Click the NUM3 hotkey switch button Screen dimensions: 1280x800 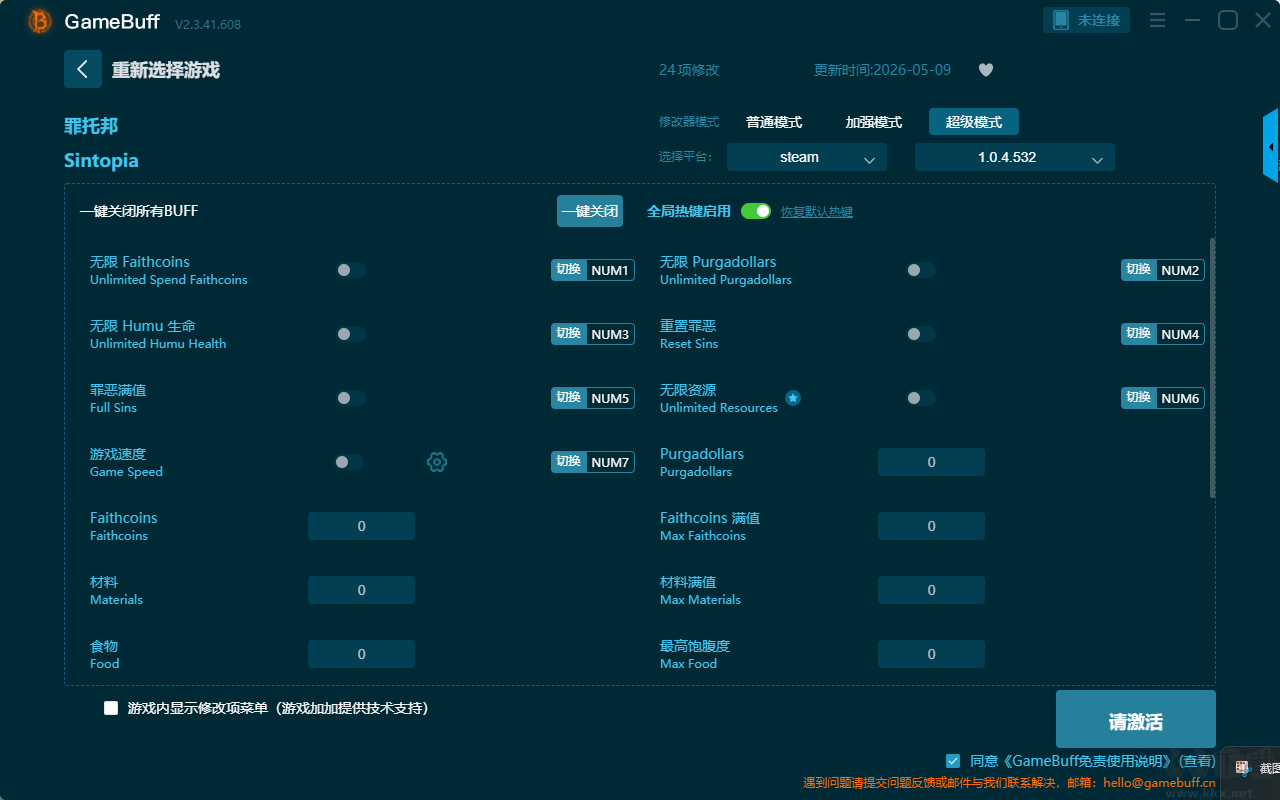click(x=593, y=334)
